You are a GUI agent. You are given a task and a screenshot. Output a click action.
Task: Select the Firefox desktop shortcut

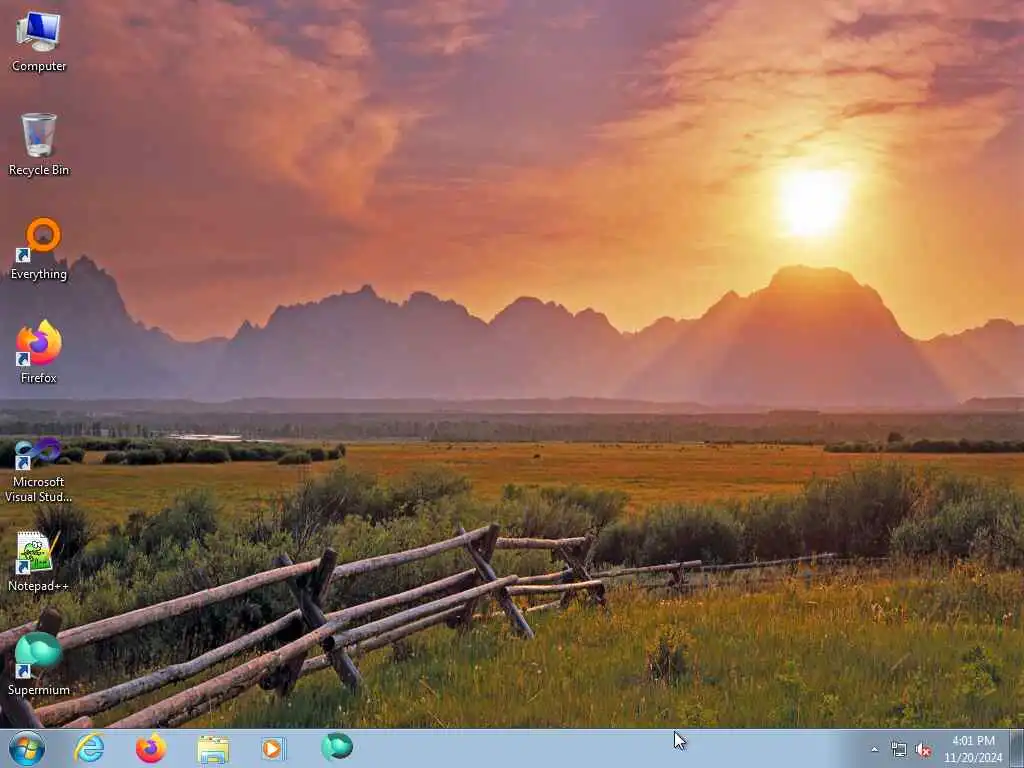[x=39, y=353]
